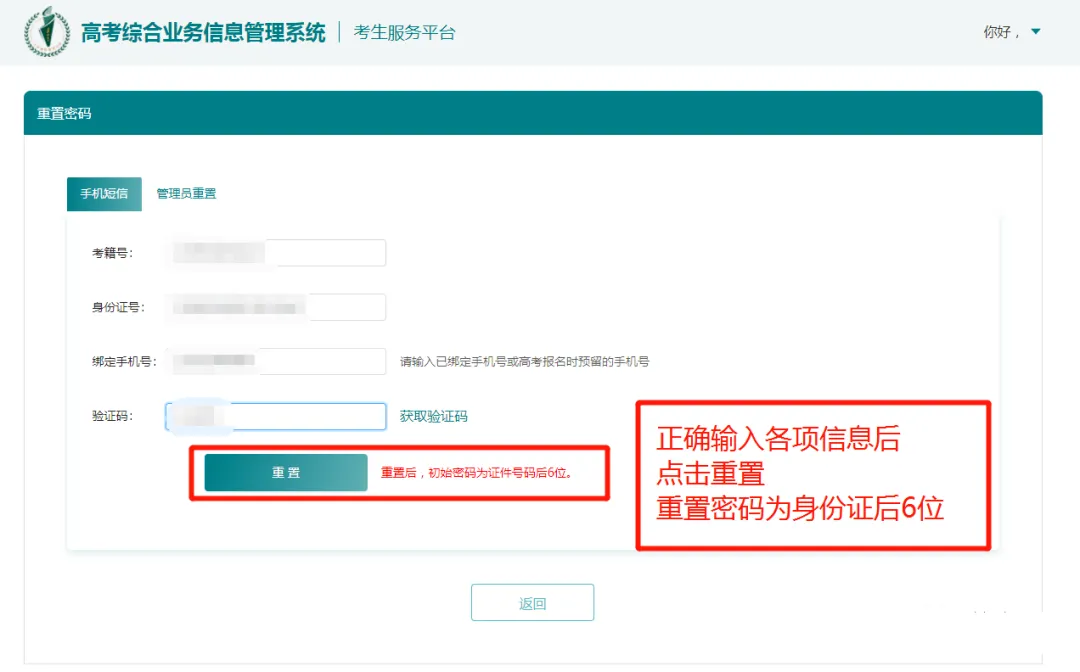Click the 获取验证码 link
Screen dimensions: 1080x672
pyautogui.click(x=433, y=417)
